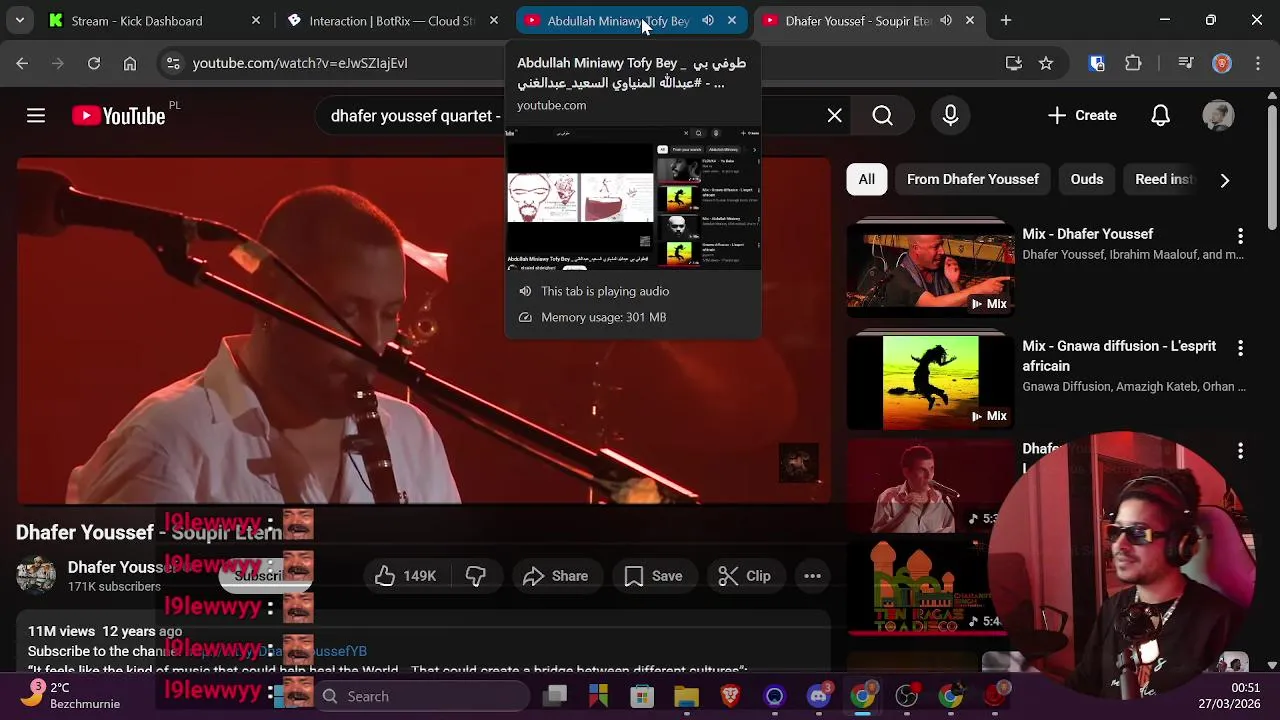Show next filter chips with arrow
This screenshot has width=1280, height=720.
pos(1224,180)
